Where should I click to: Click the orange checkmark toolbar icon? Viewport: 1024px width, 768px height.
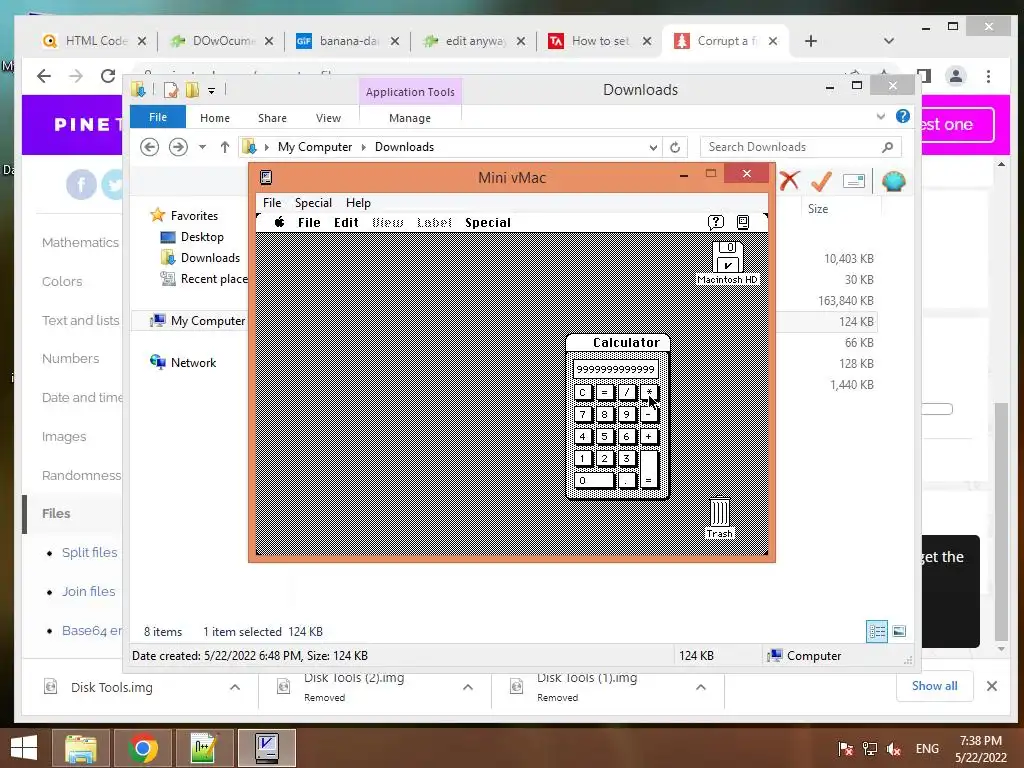(x=822, y=180)
